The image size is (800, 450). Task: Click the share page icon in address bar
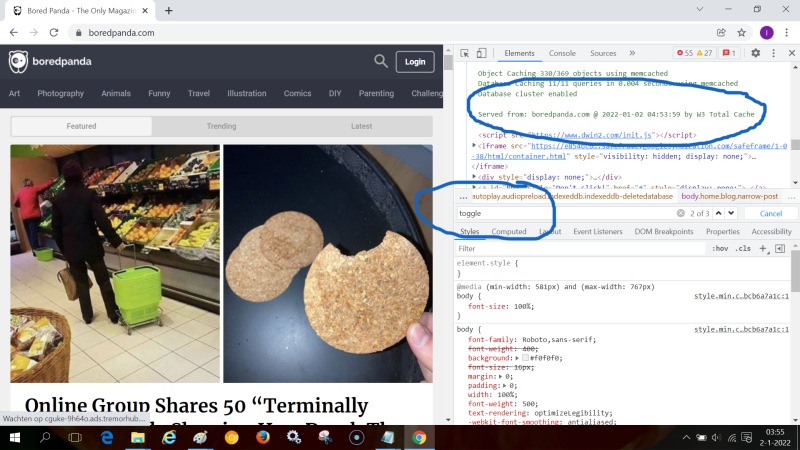(721, 33)
